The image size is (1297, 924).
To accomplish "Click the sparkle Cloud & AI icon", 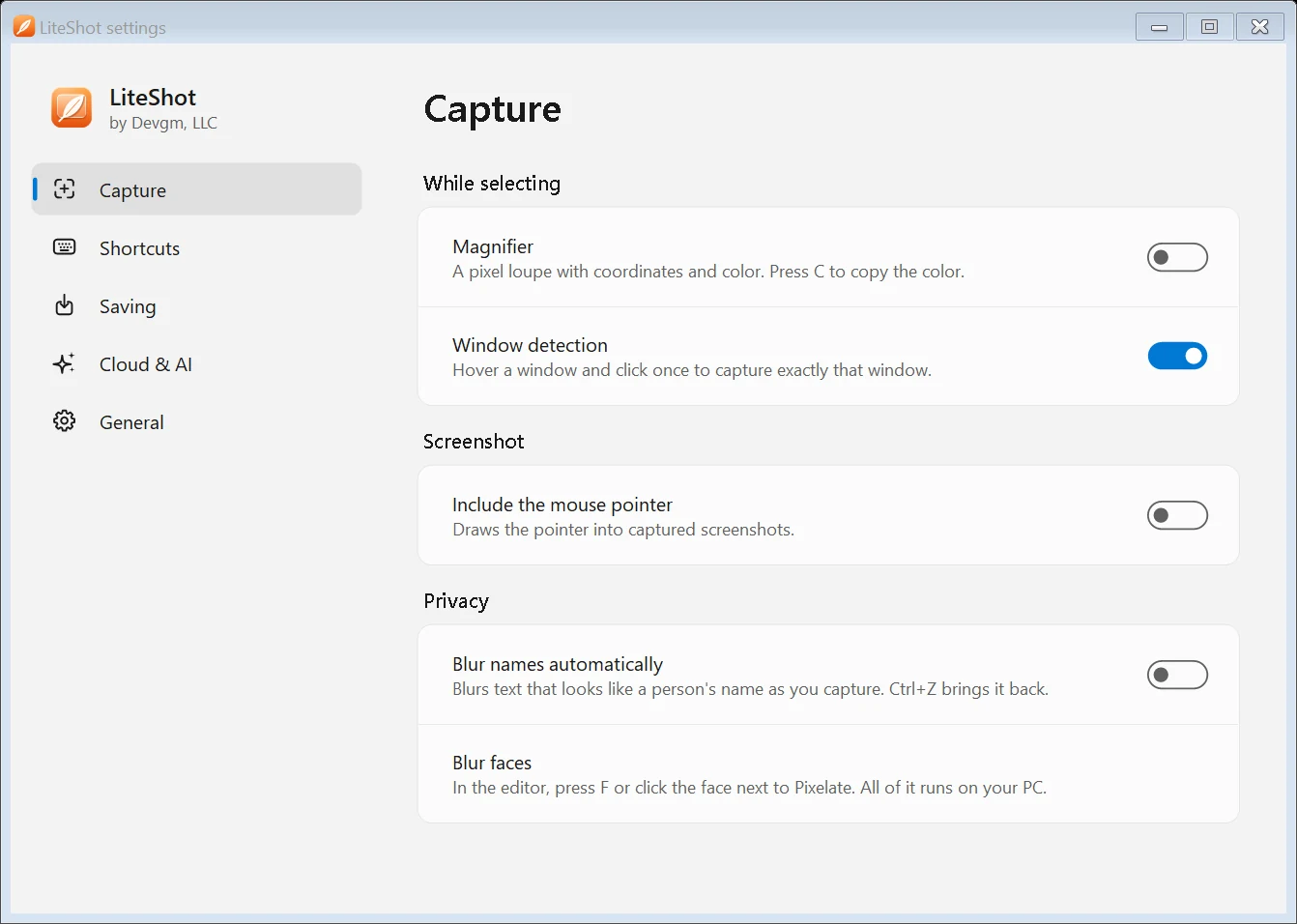I will point(65,363).
